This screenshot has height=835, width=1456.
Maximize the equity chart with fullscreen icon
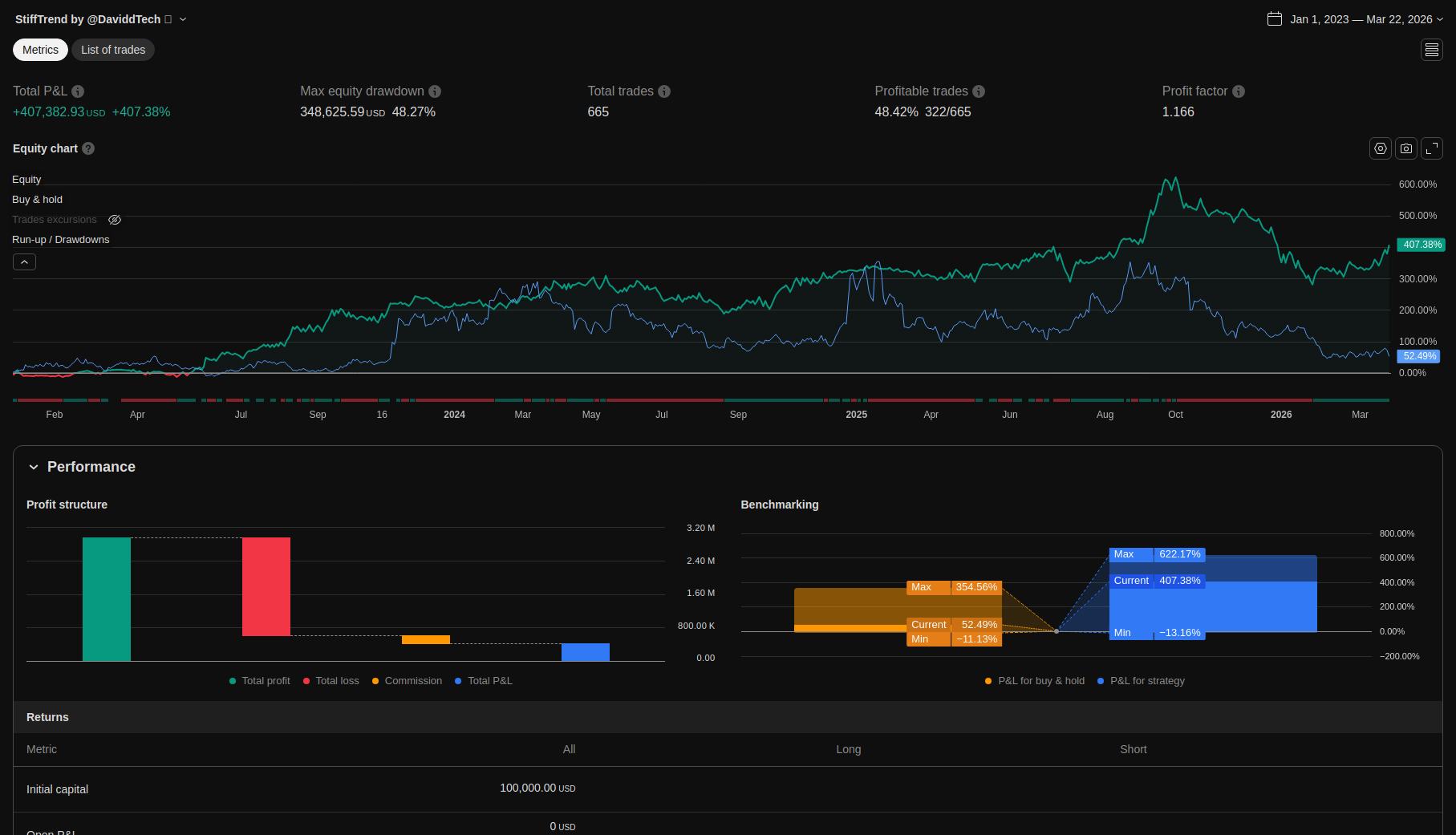[1432, 148]
